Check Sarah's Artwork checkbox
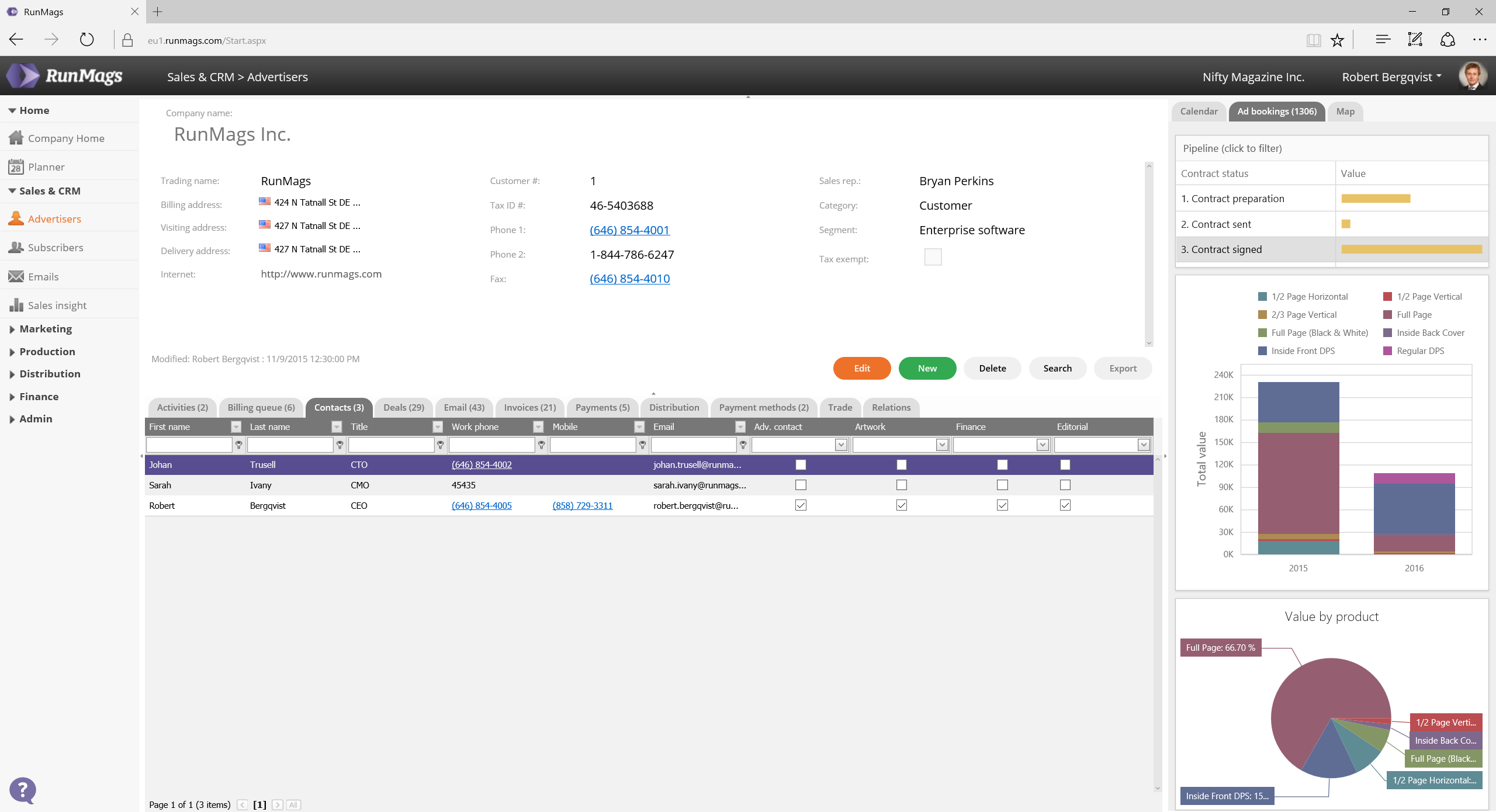The image size is (1496, 812). point(902,485)
